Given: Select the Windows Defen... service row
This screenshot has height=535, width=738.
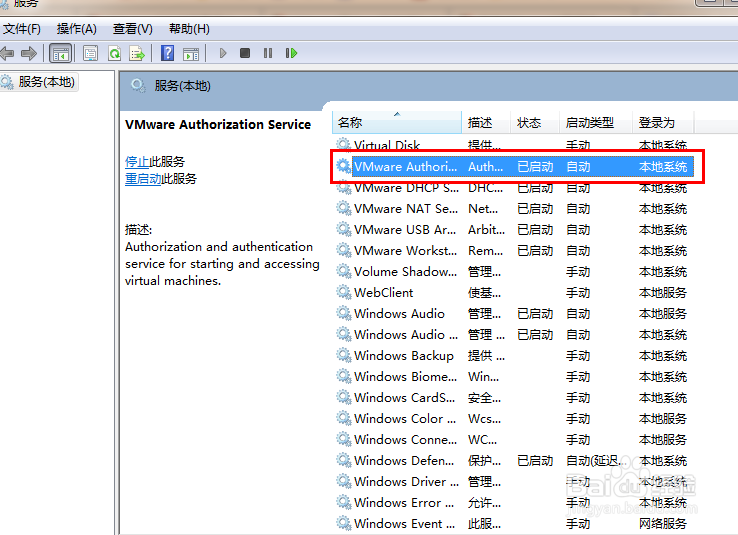Looking at the screenshot, I should click(513, 461).
